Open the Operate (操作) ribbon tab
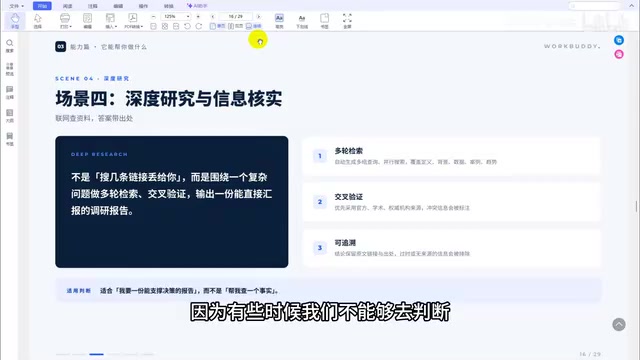The width and height of the screenshot is (640, 360). pos(143,6)
